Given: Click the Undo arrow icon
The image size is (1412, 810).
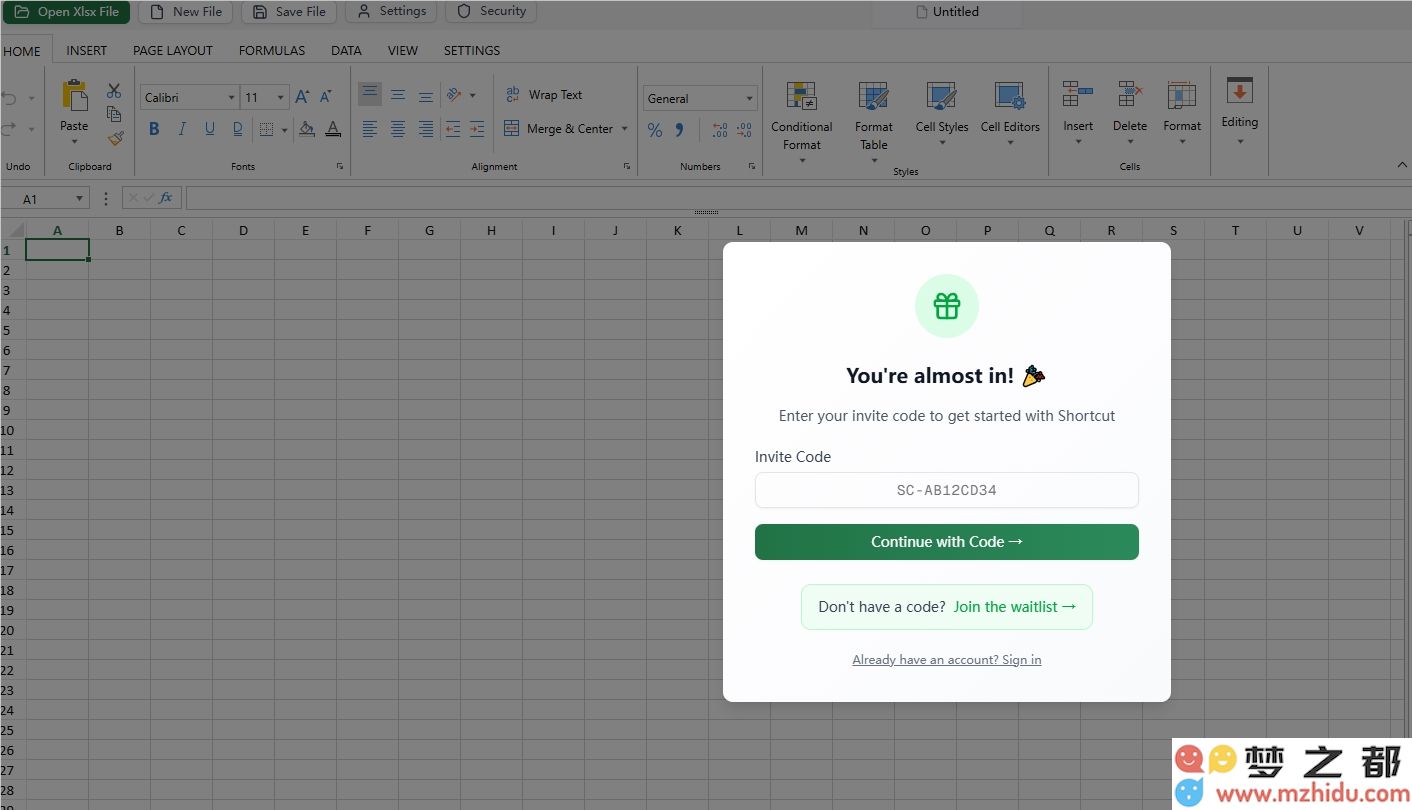Looking at the screenshot, I should pos(9,98).
